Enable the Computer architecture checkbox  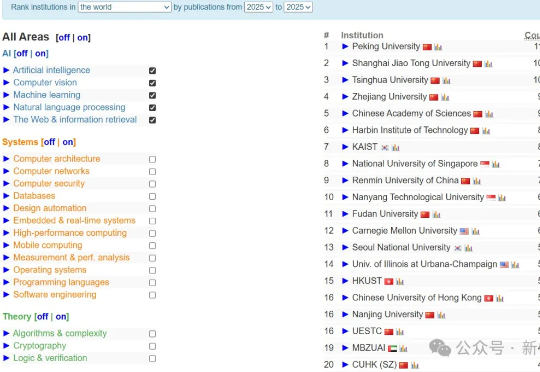coord(153,159)
